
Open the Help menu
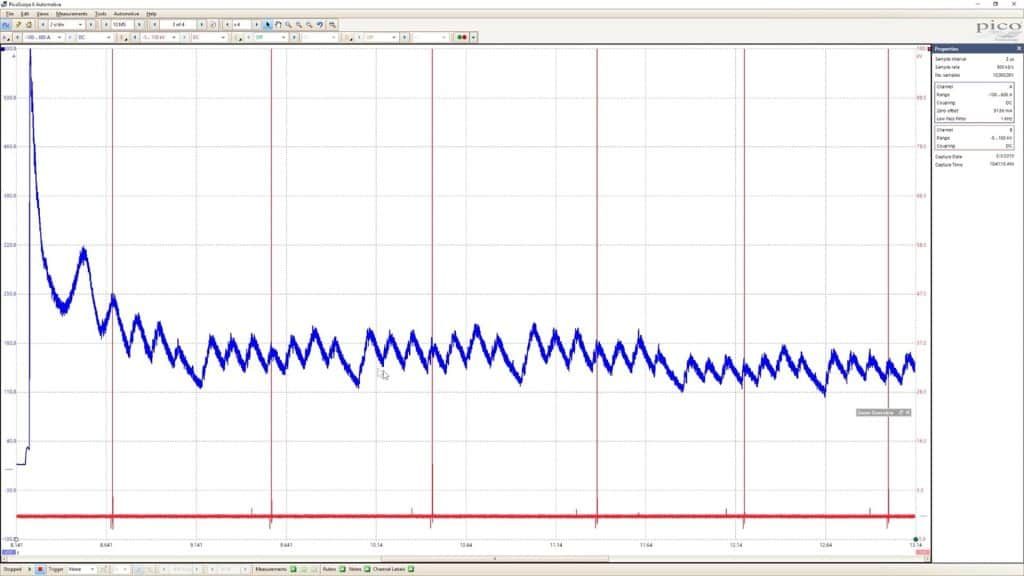[151, 13]
